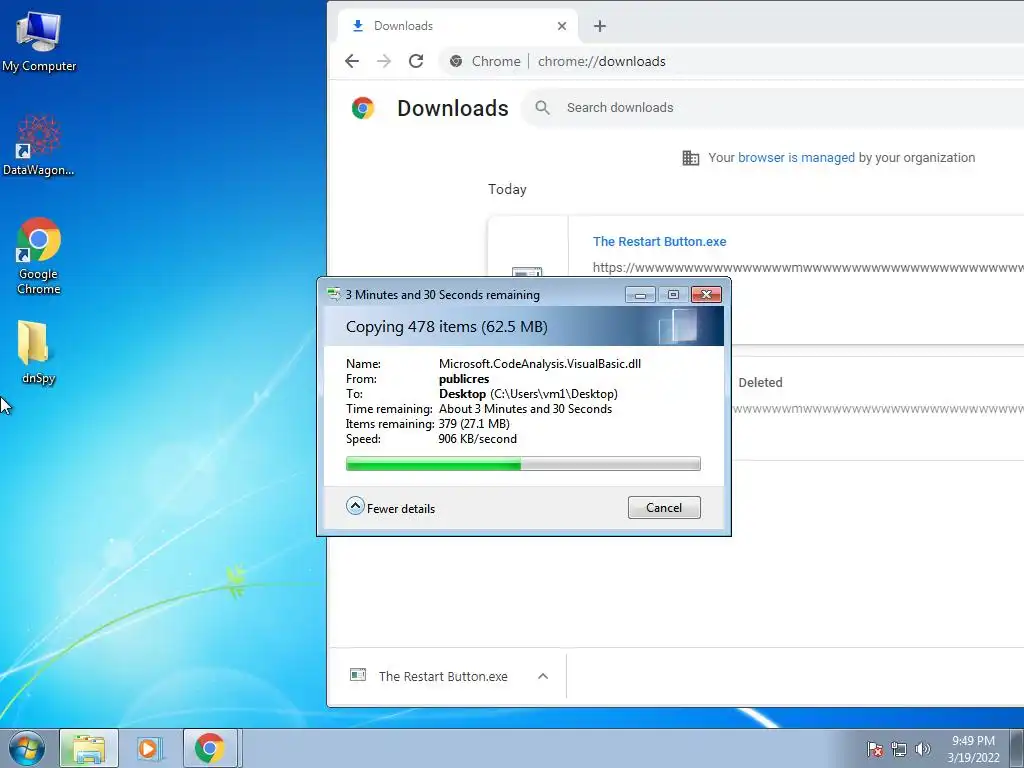Click the Chrome logo beside the Downloads heading

tap(363, 108)
